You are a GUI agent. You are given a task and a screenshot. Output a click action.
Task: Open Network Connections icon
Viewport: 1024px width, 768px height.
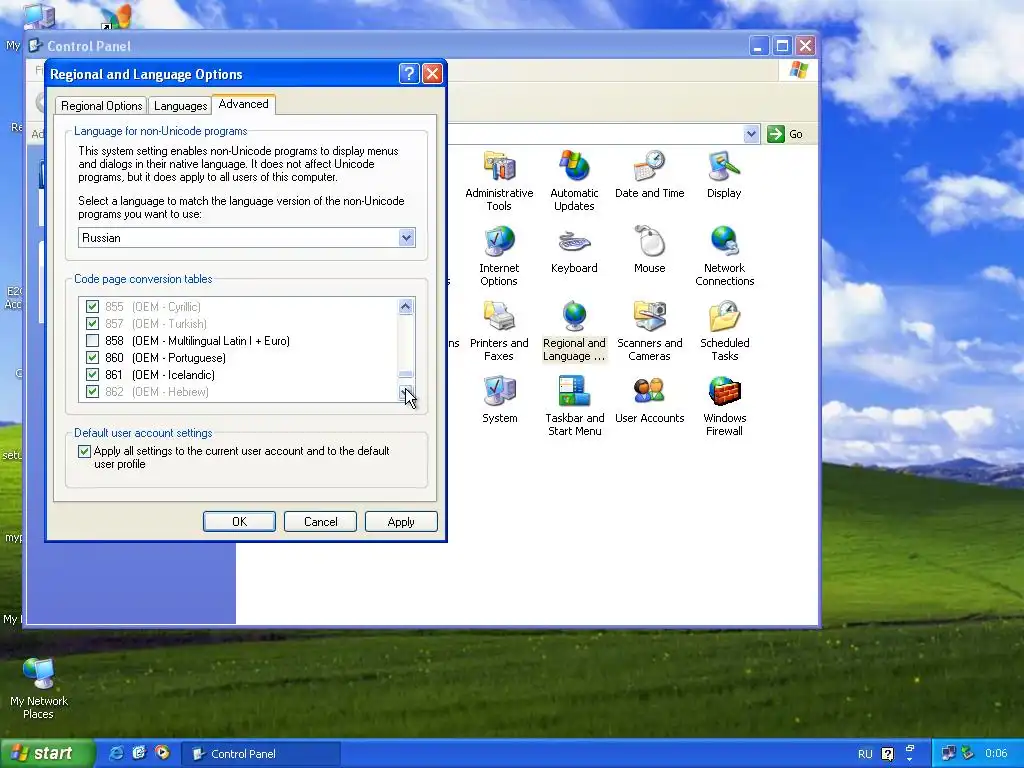[724, 241]
